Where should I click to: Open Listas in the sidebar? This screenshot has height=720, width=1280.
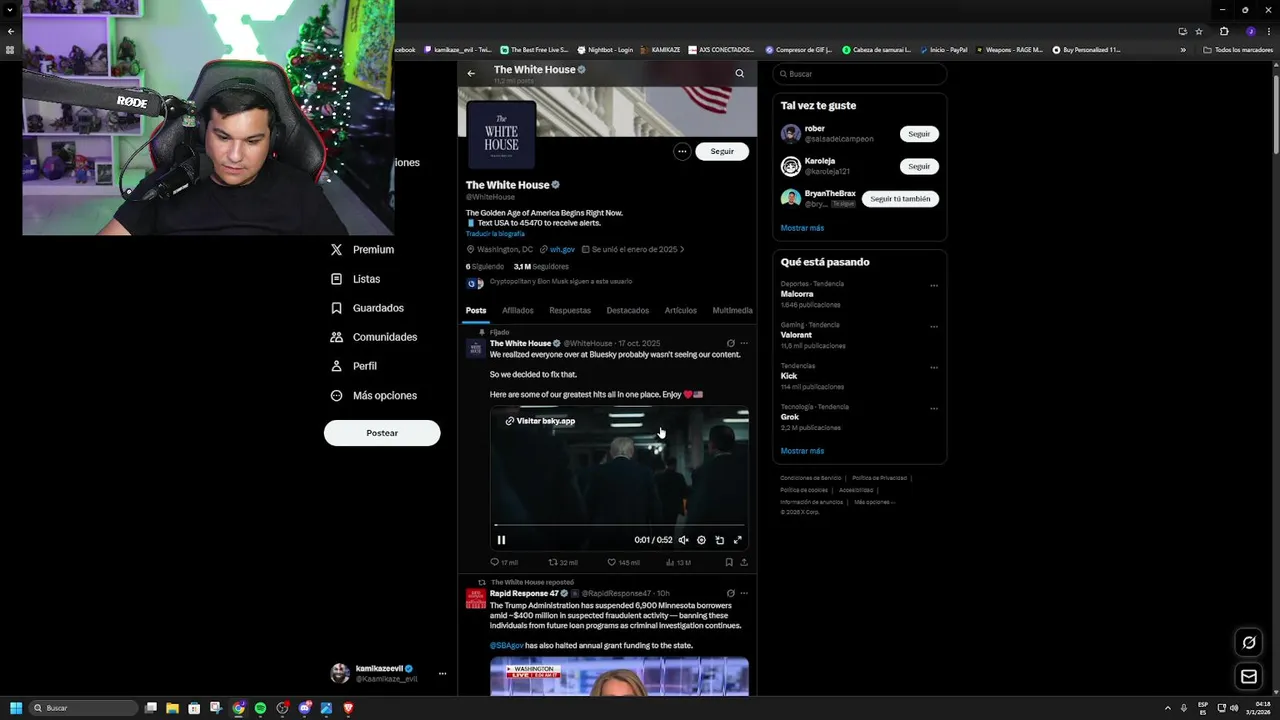click(356, 279)
